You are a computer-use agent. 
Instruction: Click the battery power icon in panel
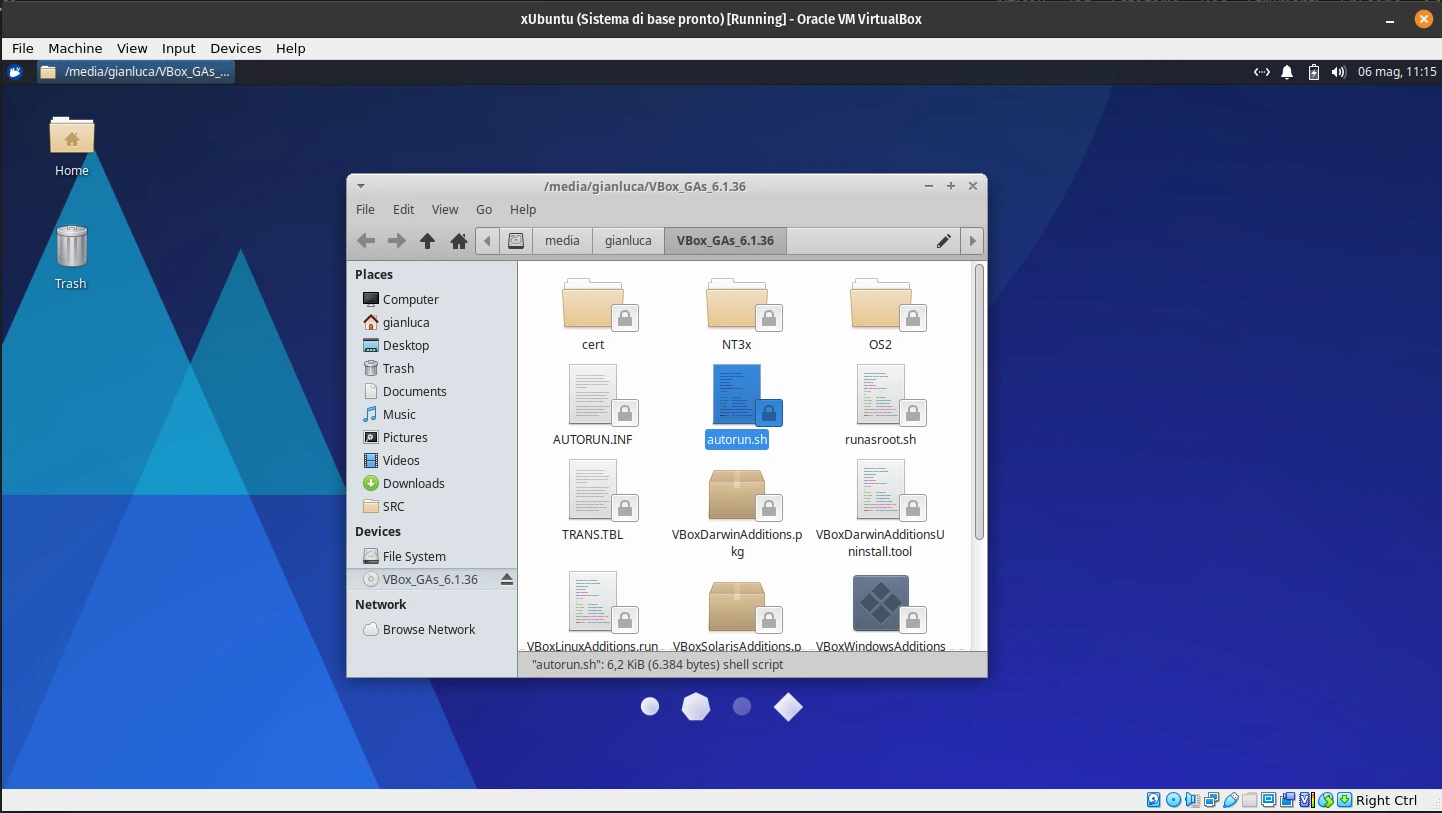(x=1314, y=72)
